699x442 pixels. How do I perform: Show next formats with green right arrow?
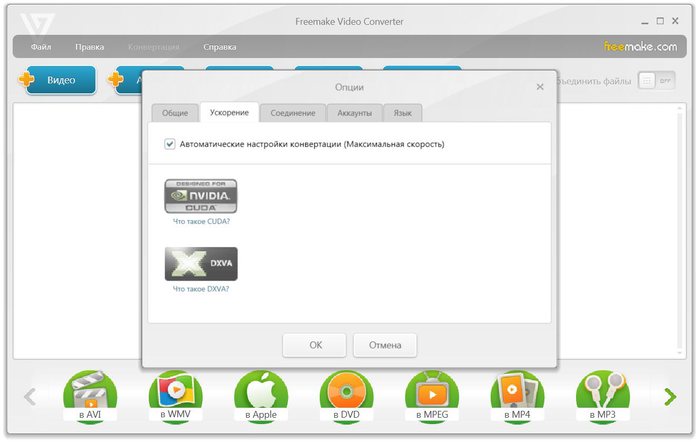670,397
